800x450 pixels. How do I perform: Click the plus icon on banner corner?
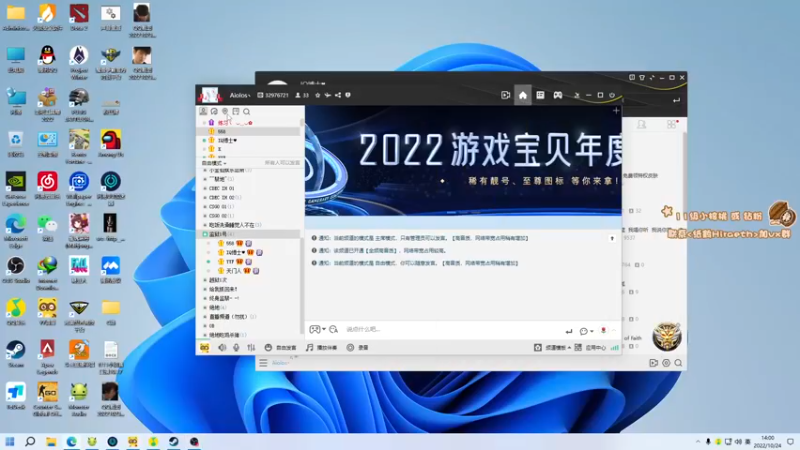click(616, 111)
